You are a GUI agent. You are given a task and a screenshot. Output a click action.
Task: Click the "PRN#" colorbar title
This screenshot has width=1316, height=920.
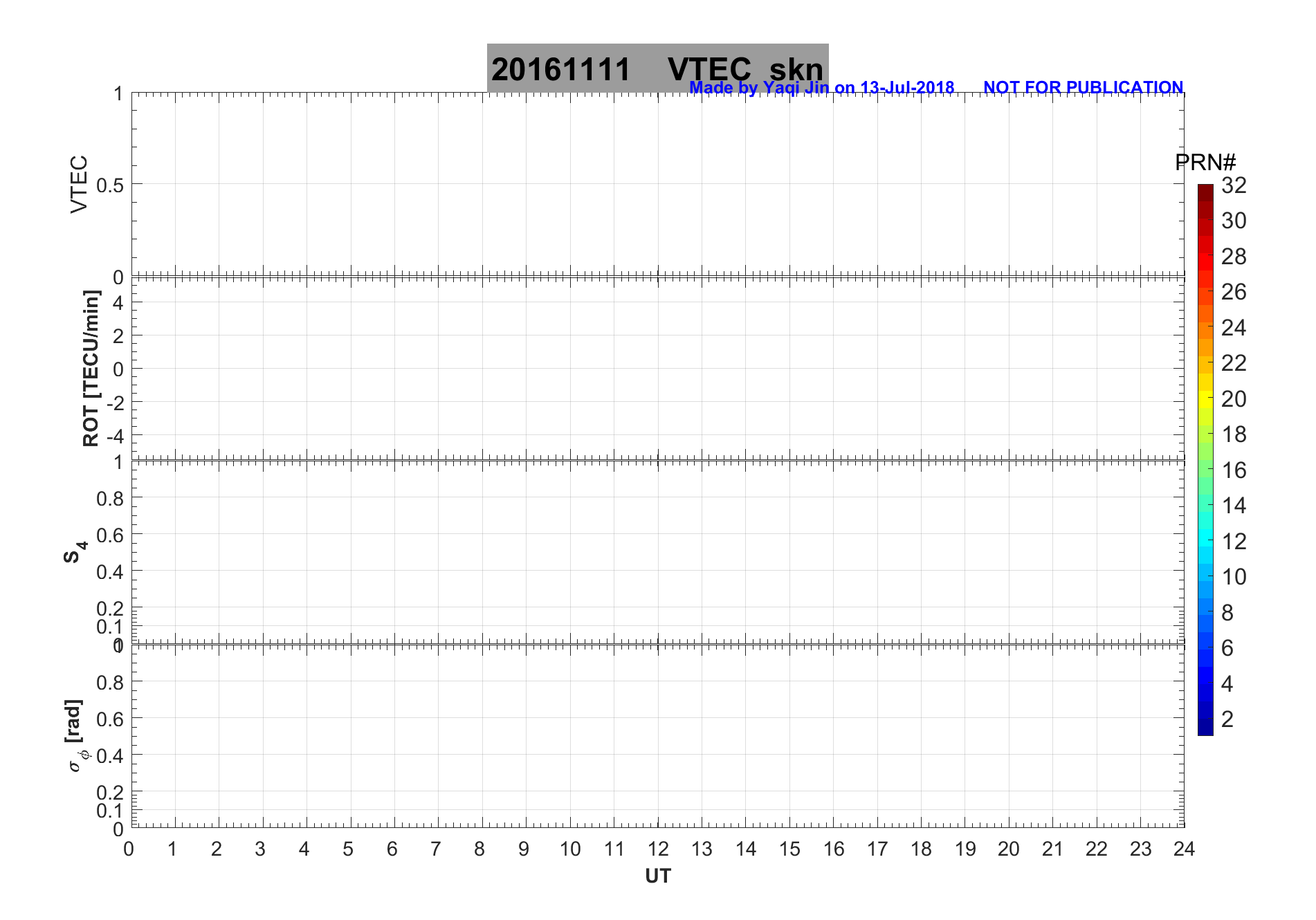(1205, 163)
